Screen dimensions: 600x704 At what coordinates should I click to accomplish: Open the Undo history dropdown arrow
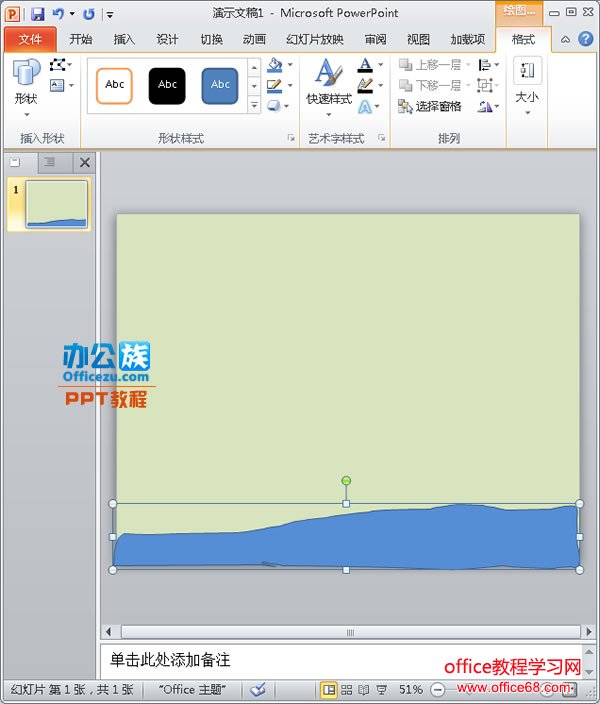click(72, 14)
